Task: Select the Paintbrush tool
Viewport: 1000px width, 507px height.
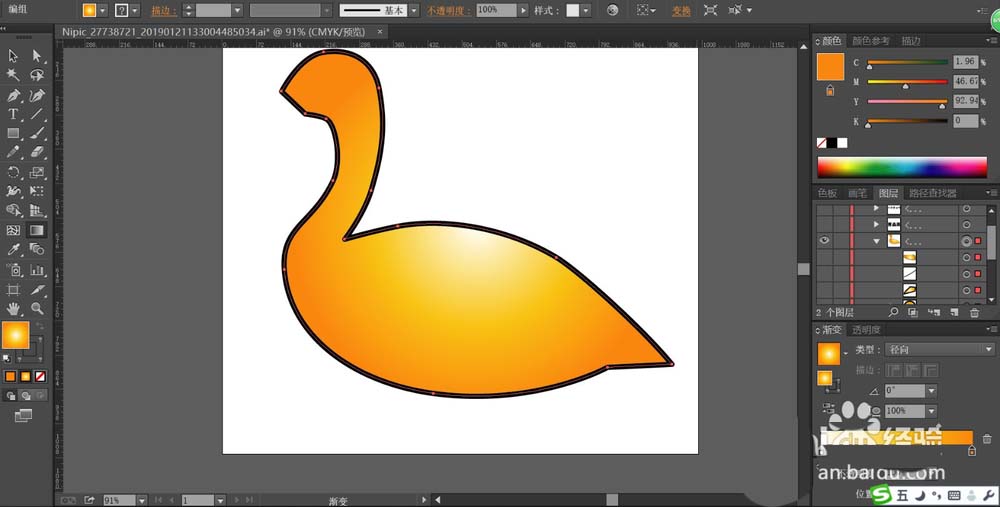Action: tap(37, 133)
